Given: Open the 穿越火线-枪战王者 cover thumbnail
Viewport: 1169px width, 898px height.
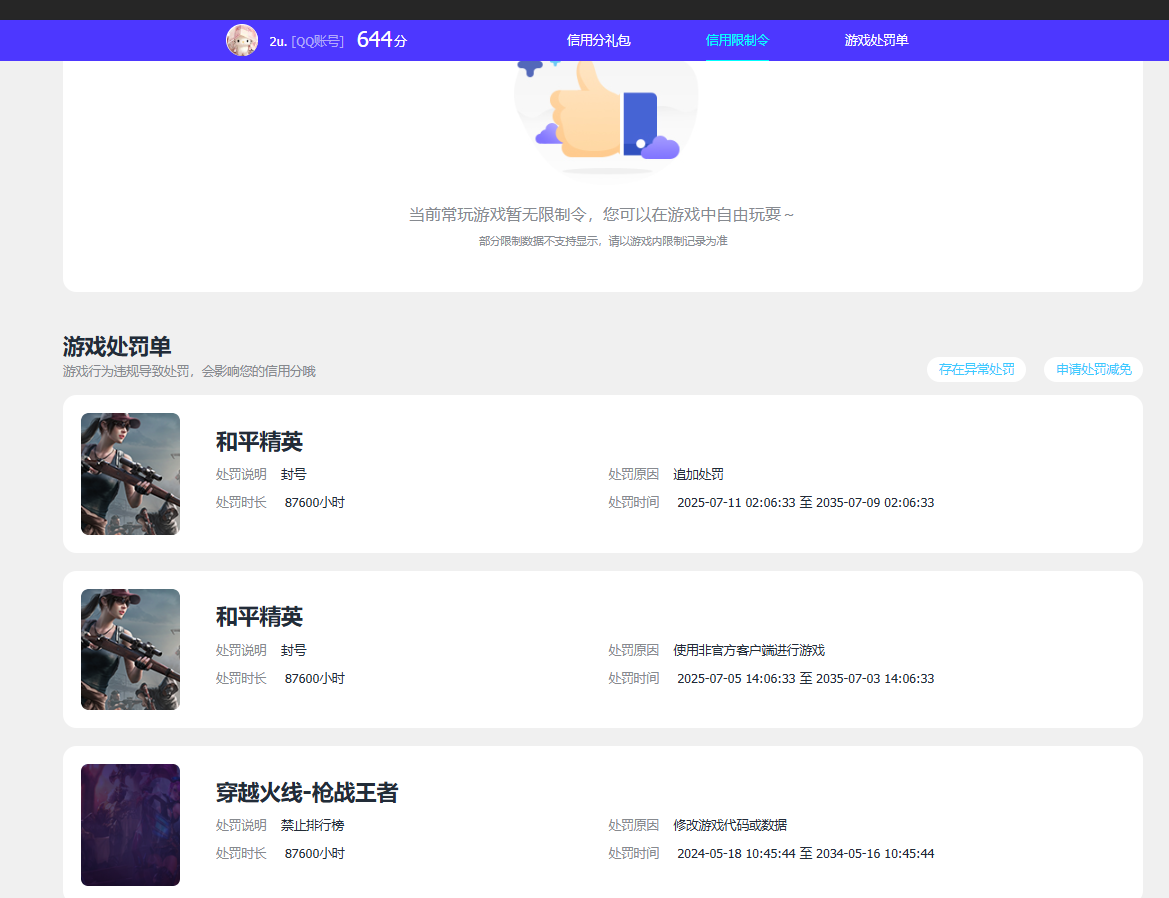Looking at the screenshot, I should pos(130,825).
